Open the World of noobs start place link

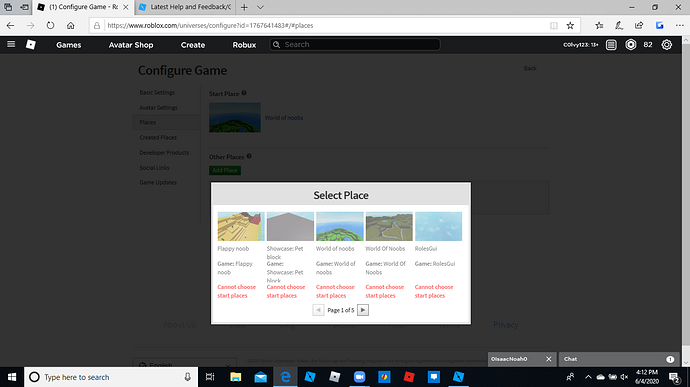pos(284,118)
